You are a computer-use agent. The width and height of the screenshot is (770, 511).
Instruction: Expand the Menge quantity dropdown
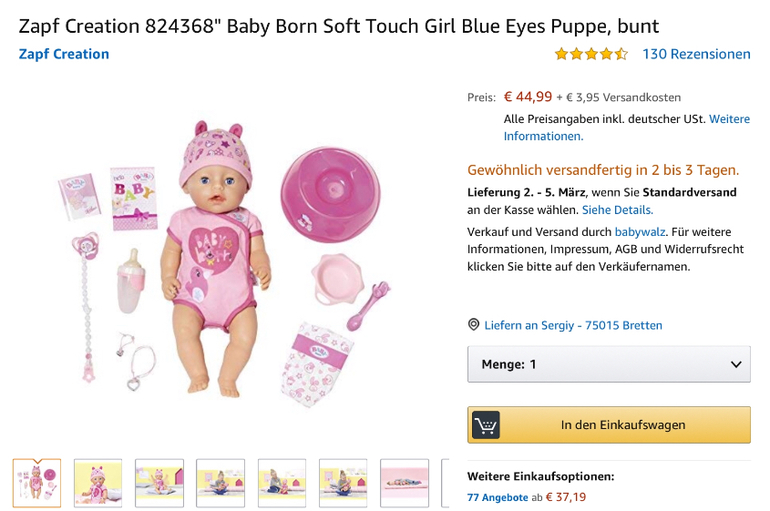pyautogui.click(x=608, y=364)
